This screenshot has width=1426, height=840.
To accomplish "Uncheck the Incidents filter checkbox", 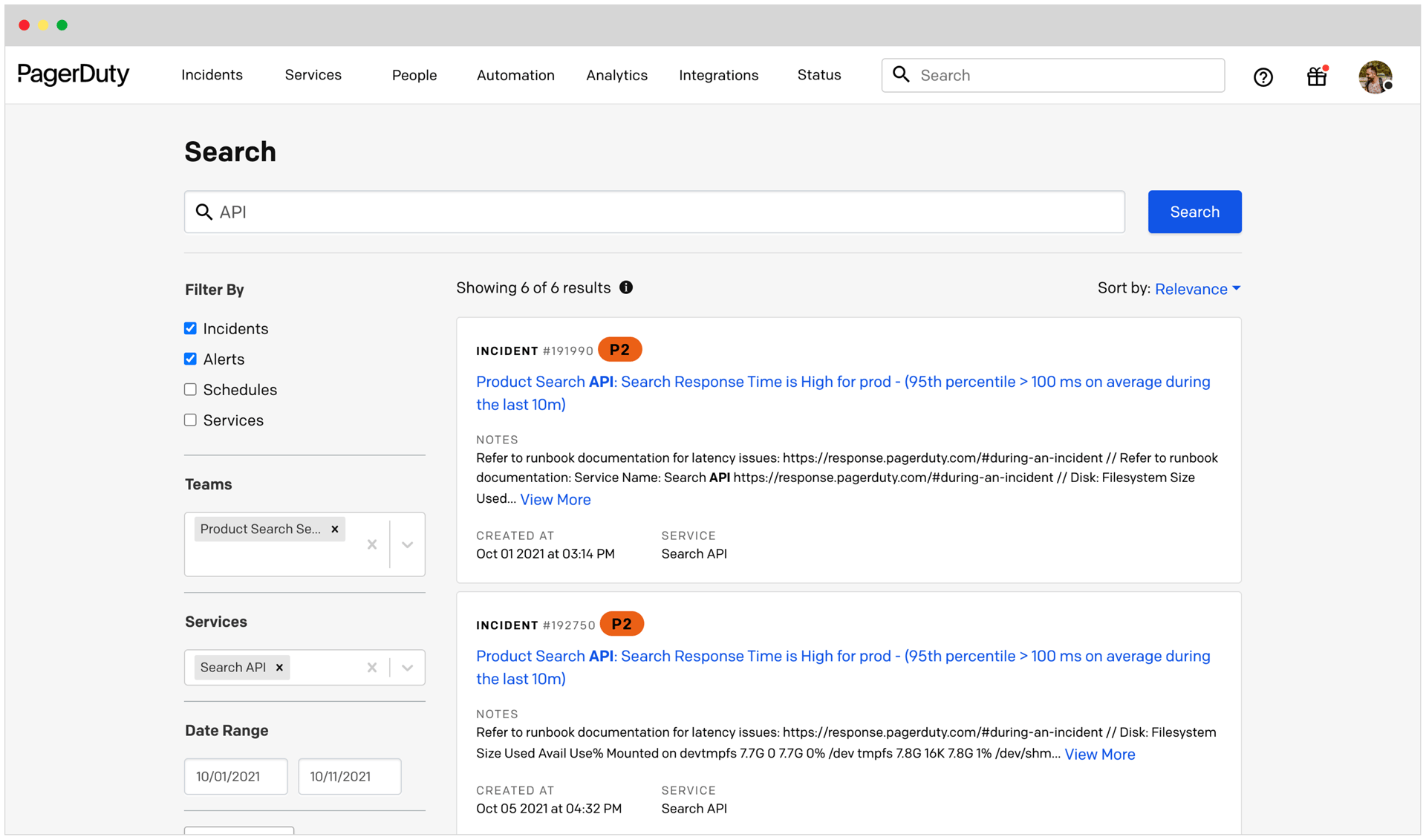I will [x=190, y=328].
